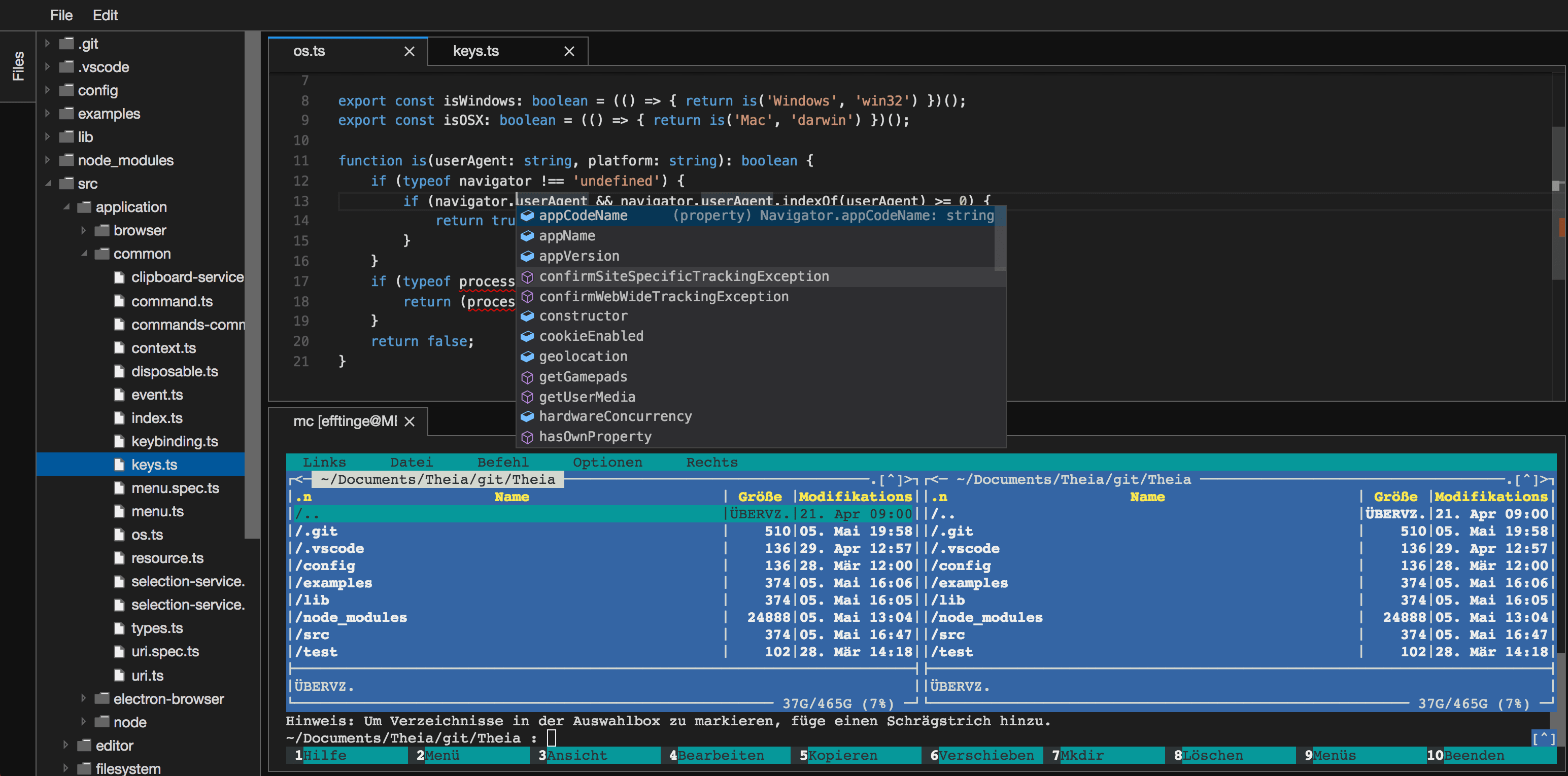Viewport: 1568px width, 776px height.
Task: Open the Befehl menu in mc
Action: [x=503, y=463]
